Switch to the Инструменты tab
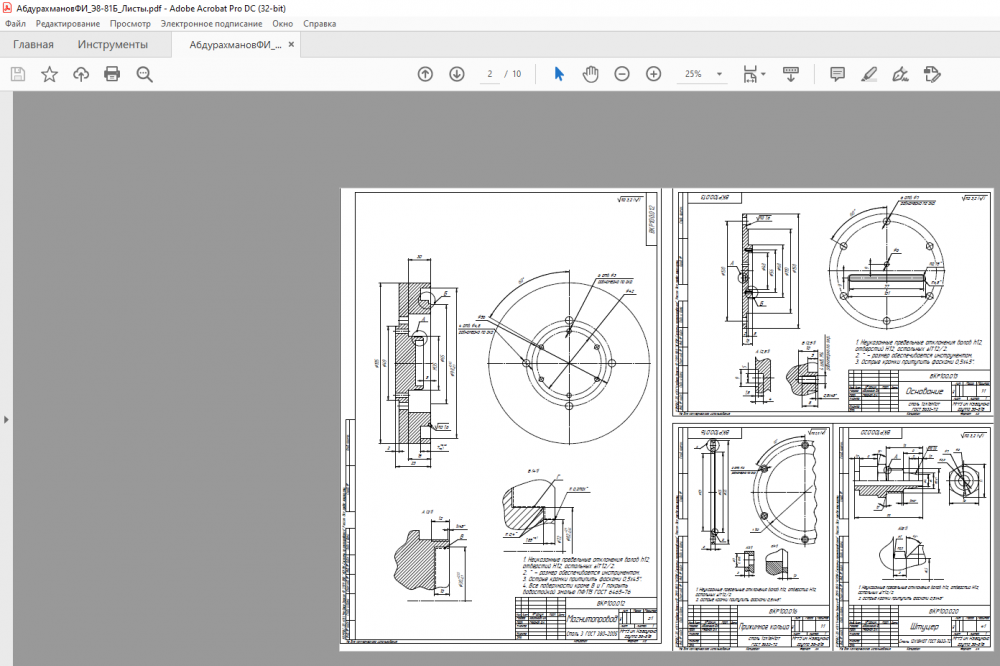Image resolution: width=1000 pixels, height=666 pixels. (x=113, y=45)
